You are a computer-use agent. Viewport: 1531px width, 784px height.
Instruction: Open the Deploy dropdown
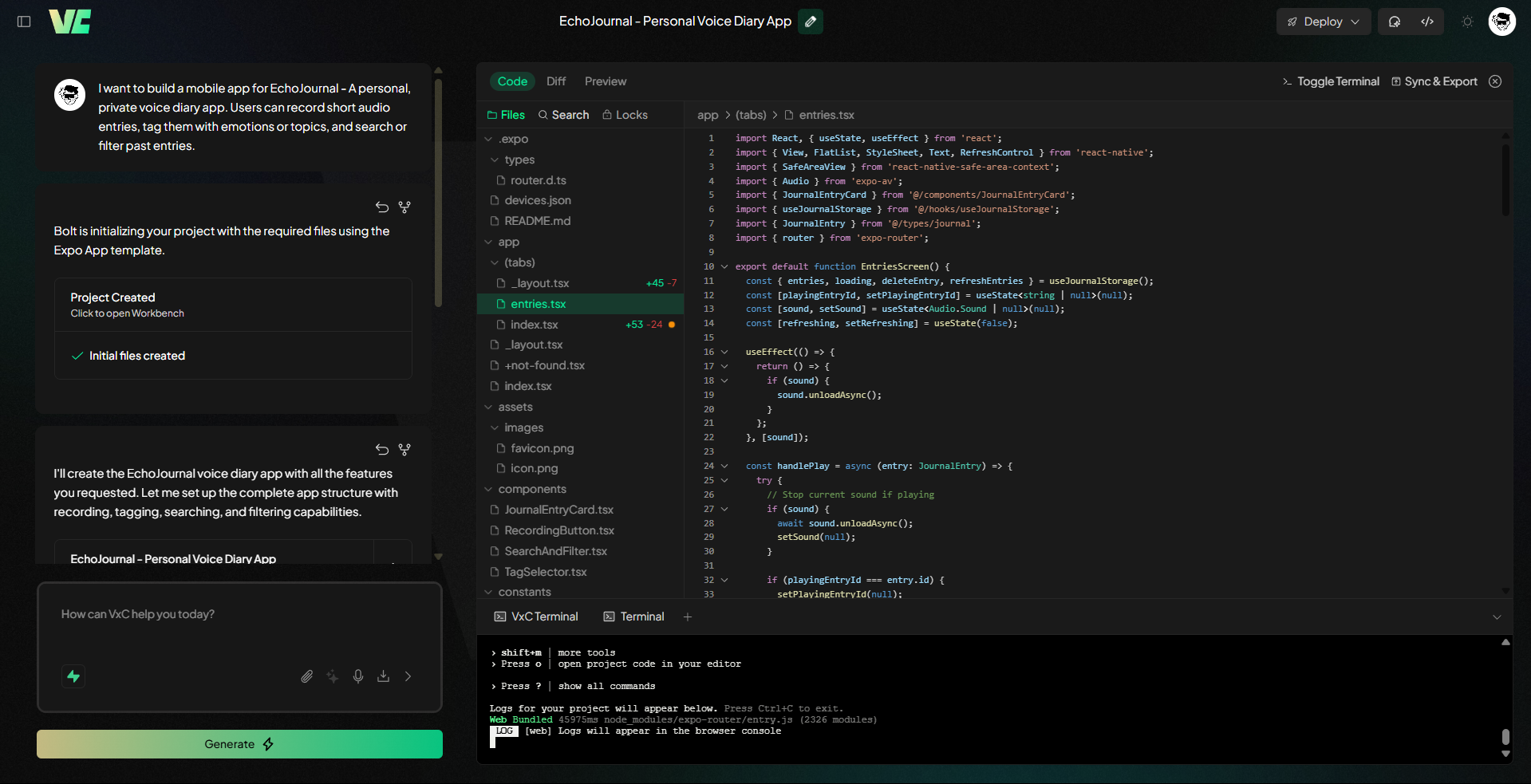(1324, 22)
